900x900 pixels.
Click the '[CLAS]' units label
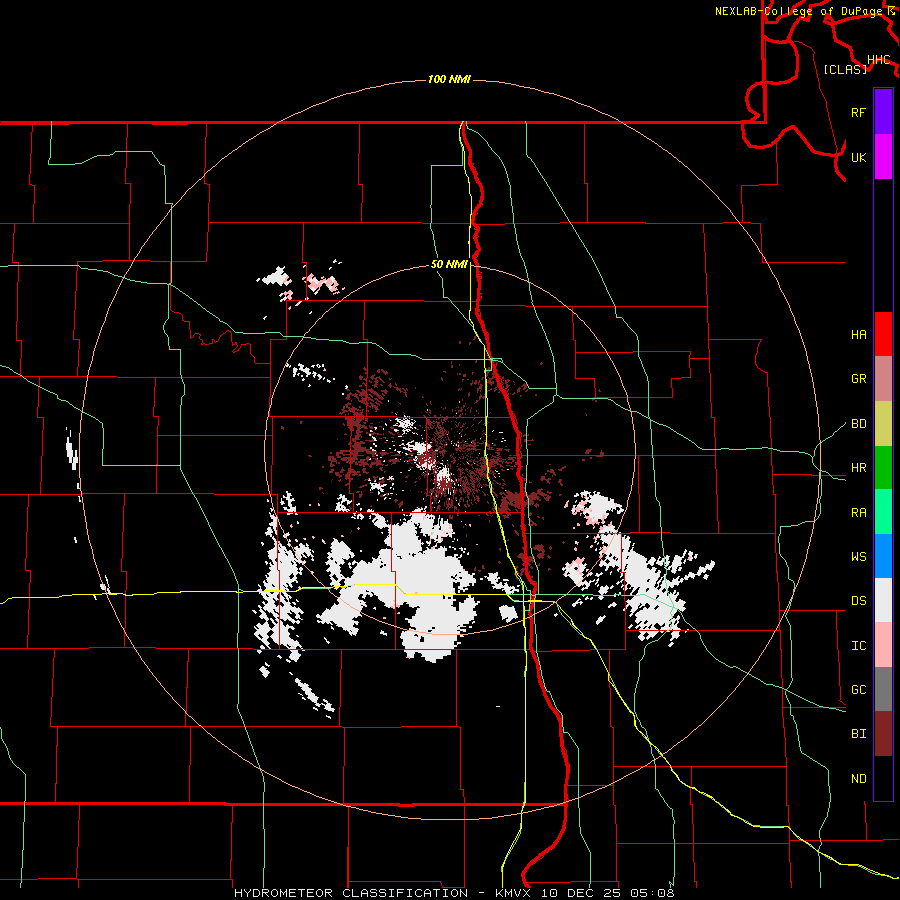[845, 69]
